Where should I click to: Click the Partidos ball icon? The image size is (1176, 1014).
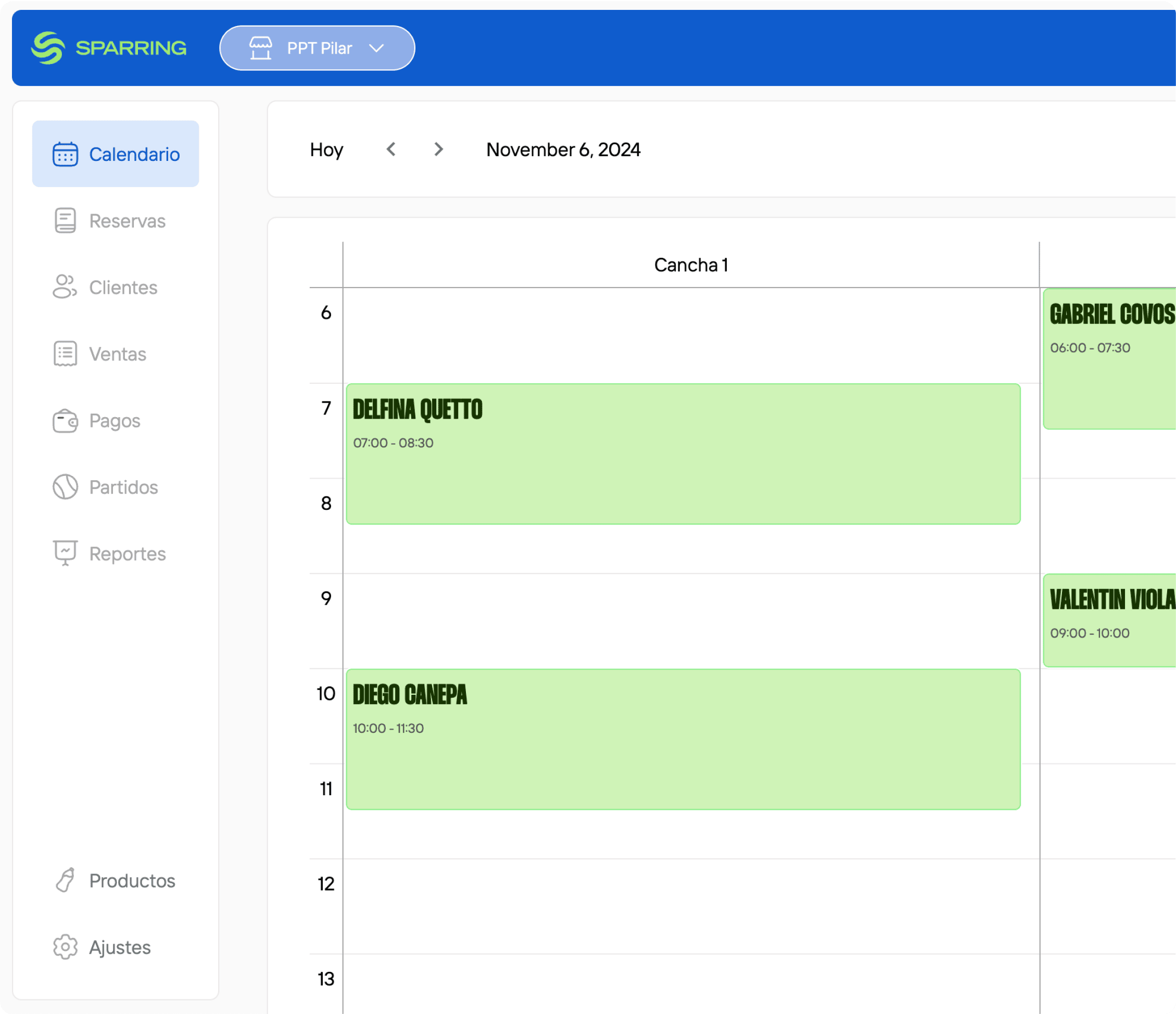(65, 486)
